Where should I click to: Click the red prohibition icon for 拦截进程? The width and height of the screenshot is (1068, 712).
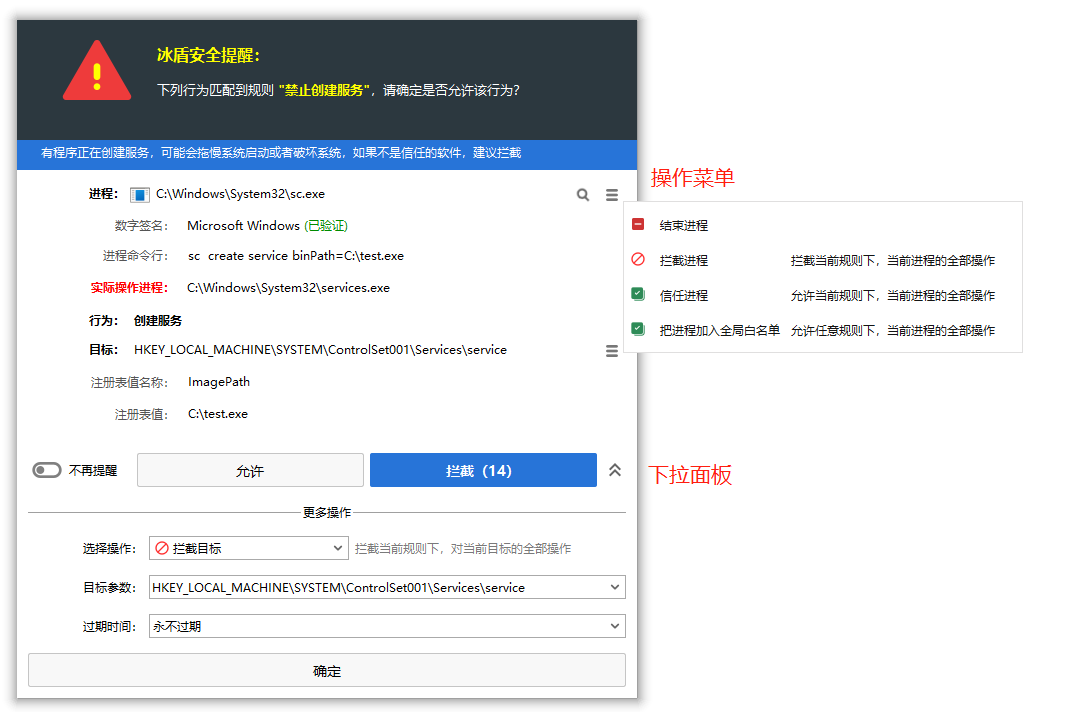638,260
